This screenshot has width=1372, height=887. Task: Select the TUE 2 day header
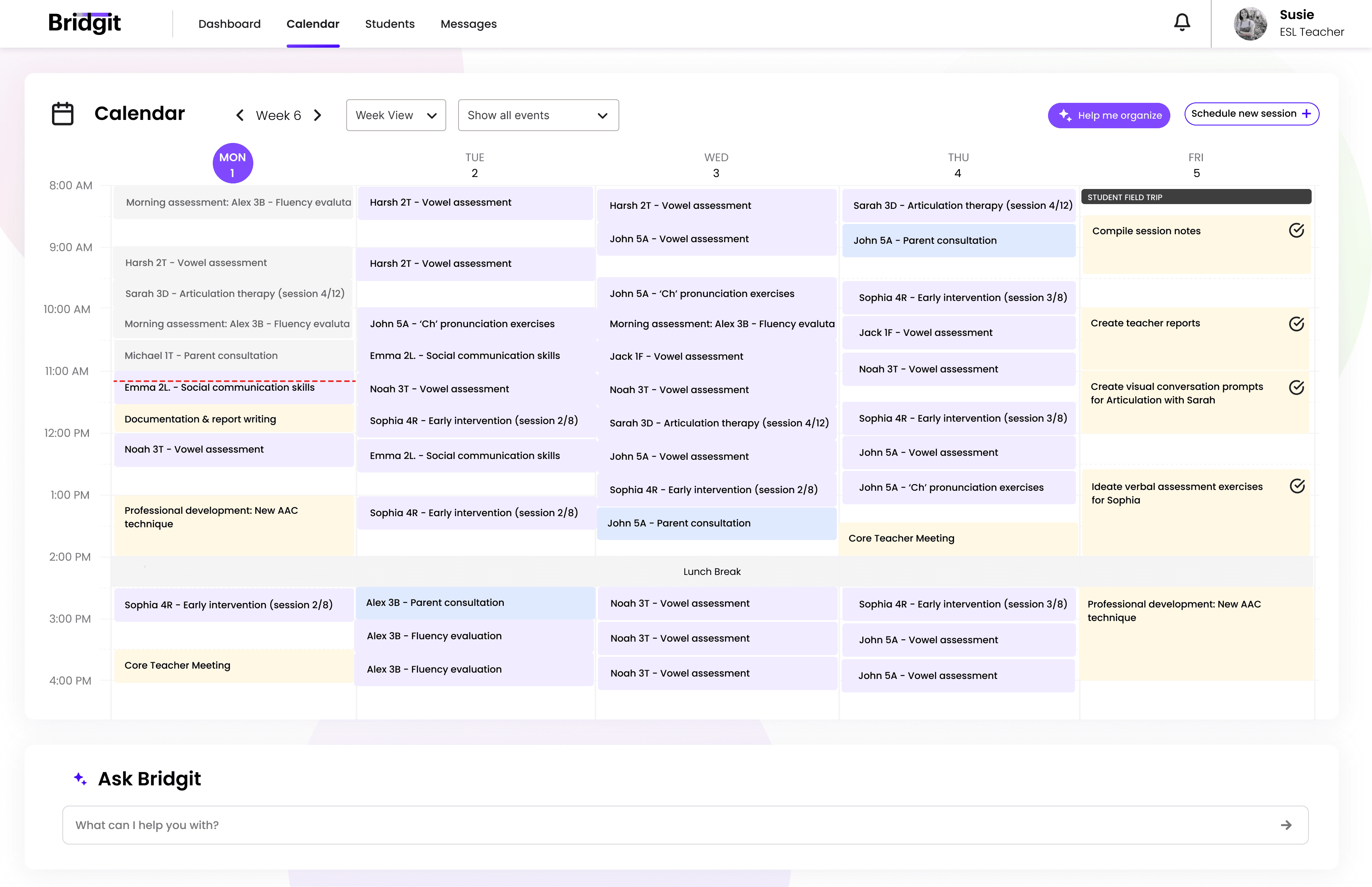point(474,165)
